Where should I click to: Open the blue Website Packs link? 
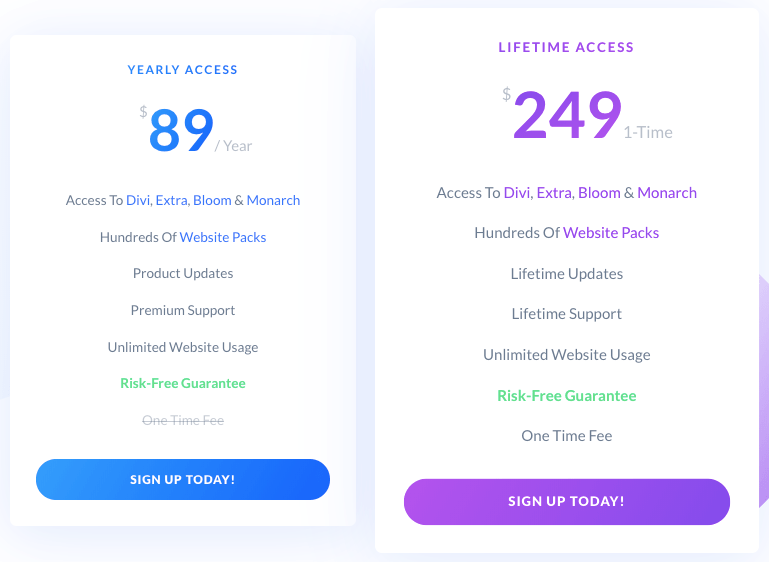pyautogui.click(x=223, y=237)
